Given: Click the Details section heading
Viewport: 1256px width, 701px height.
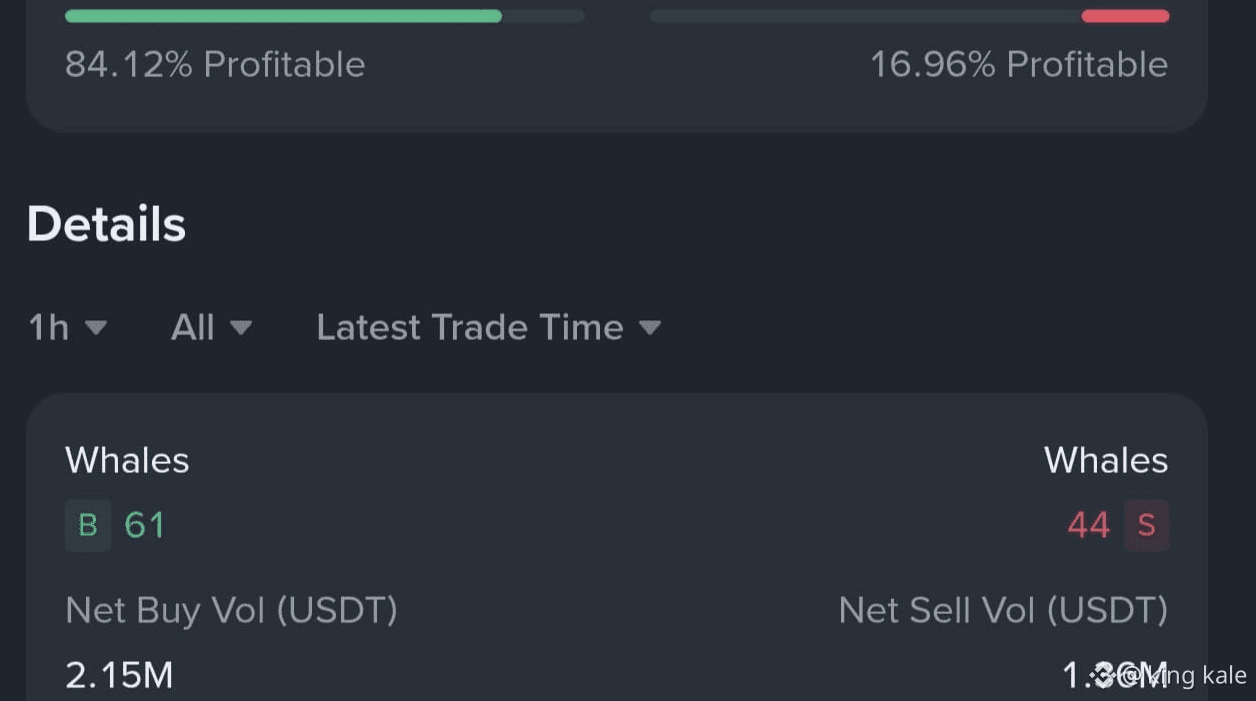Looking at the screenshot, I should tap(107, 224).
